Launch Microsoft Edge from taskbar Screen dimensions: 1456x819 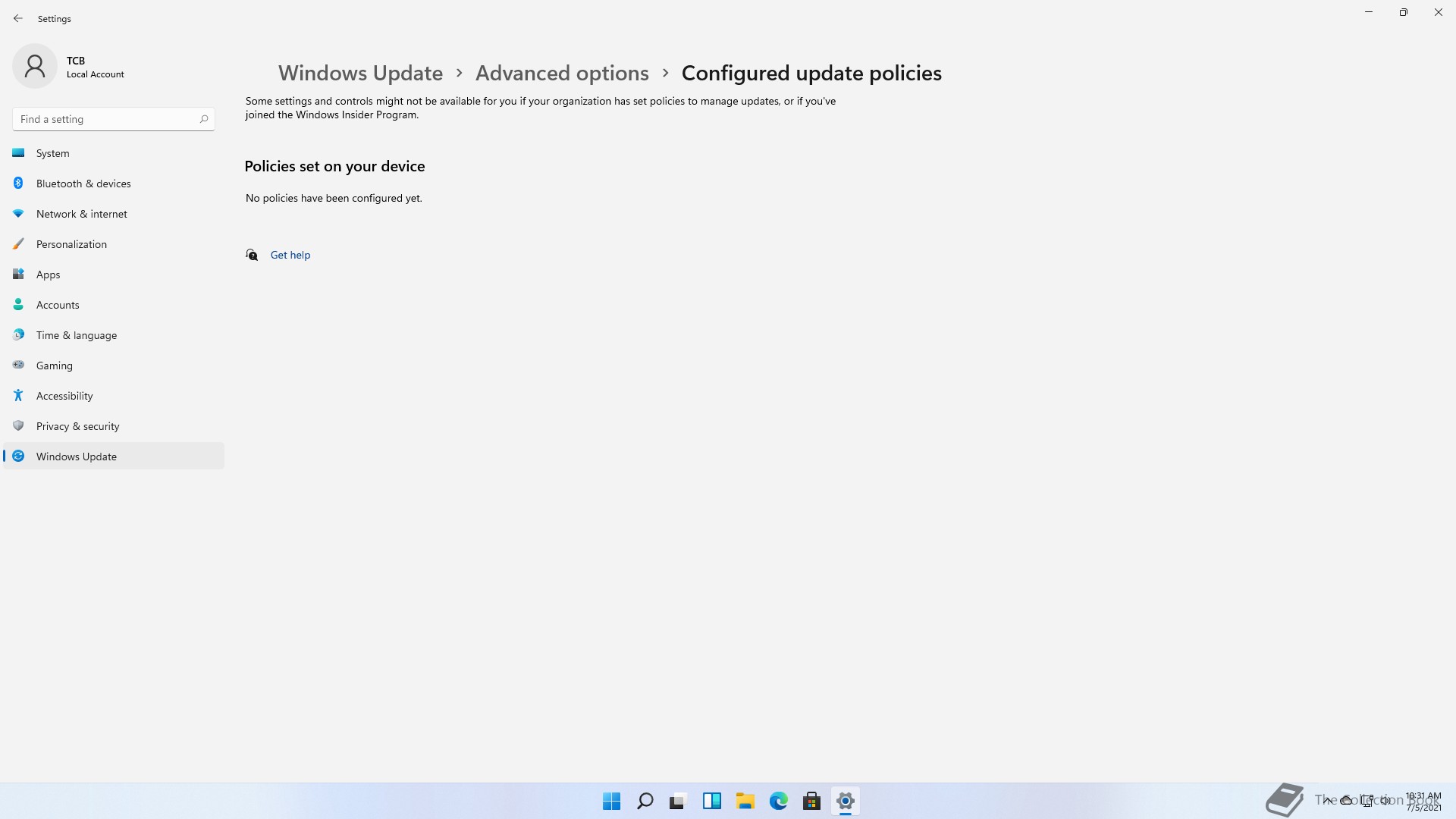point(778,801)
